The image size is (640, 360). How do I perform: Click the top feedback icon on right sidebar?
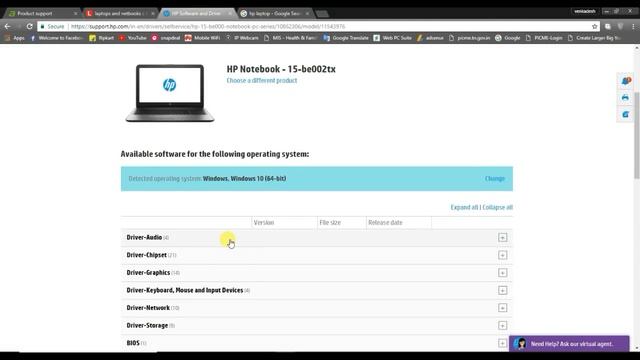click(626, 81)
